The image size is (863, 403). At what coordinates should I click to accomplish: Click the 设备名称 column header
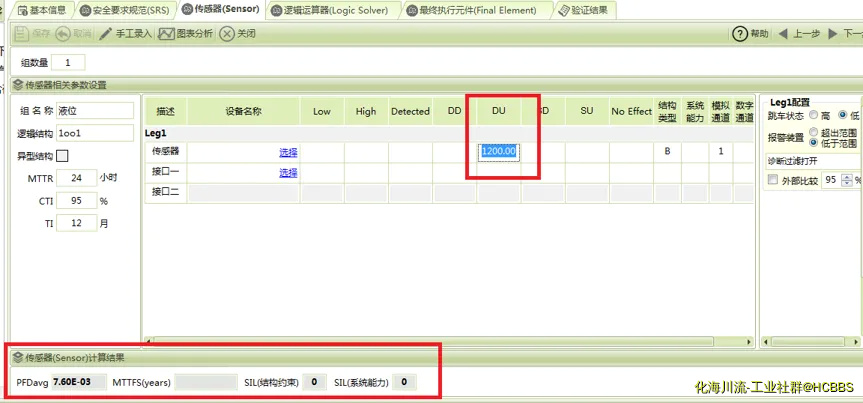243,111
